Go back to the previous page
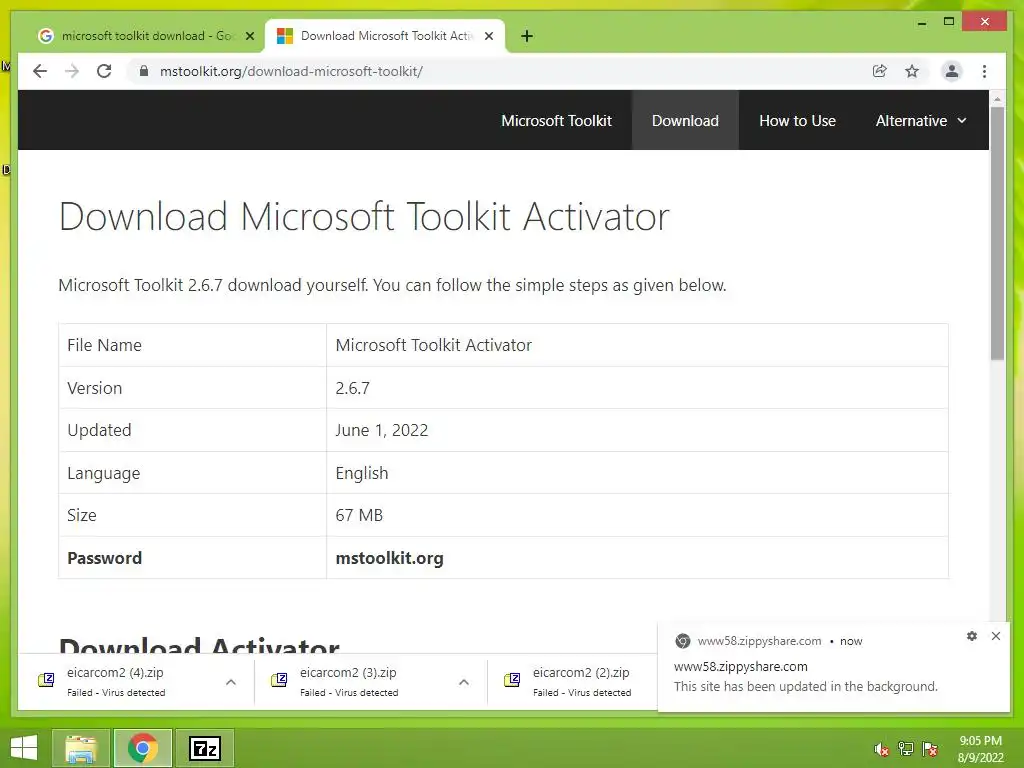Image resolution: width=1024 pixels, height=768 pixels. point(40,71)
